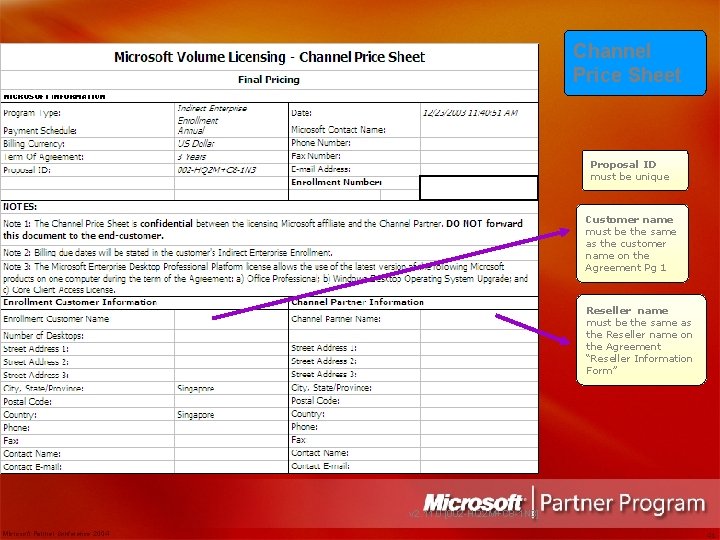Image resolution: width=720 pixels, height=540 pixels.
Task: Click the 'Enrollment Customer Information' header
Action: (80, 302)
